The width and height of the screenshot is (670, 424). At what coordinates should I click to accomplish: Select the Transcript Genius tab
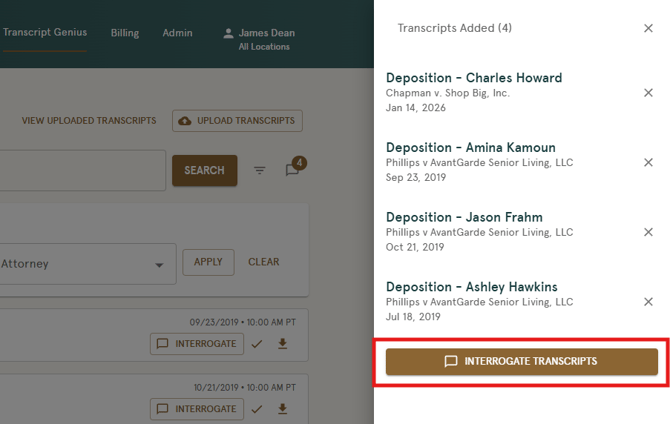[x=44, y=33]
